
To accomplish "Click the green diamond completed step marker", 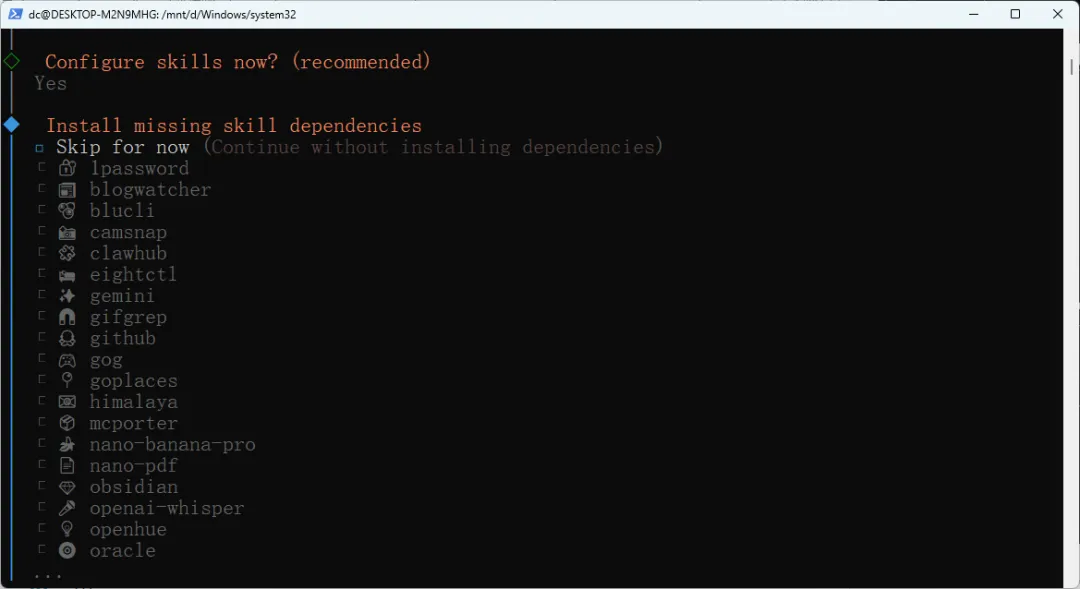I will point(12,61).
